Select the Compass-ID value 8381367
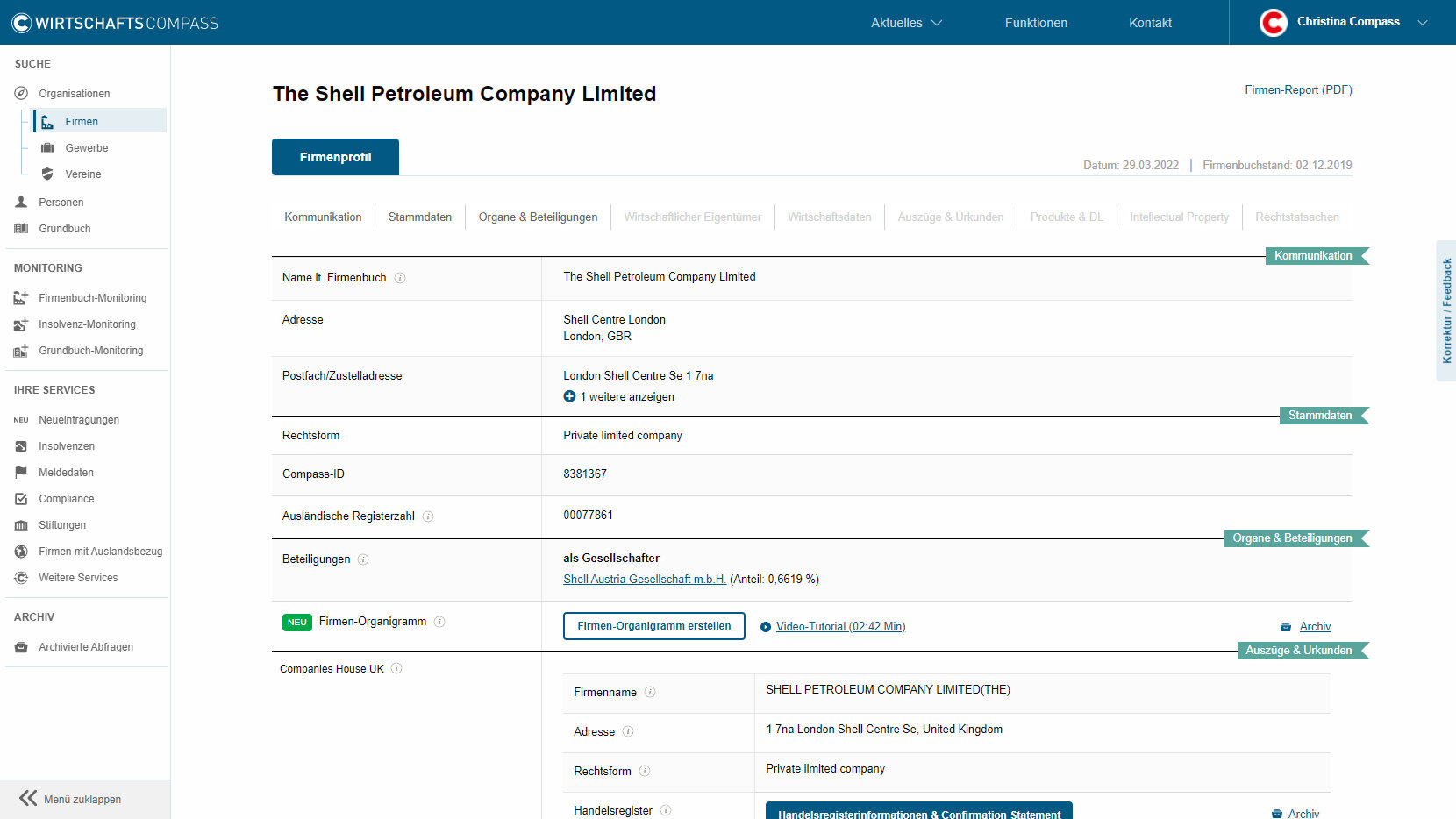Screen dimensions: 1456x819 (x=585, y=474)
